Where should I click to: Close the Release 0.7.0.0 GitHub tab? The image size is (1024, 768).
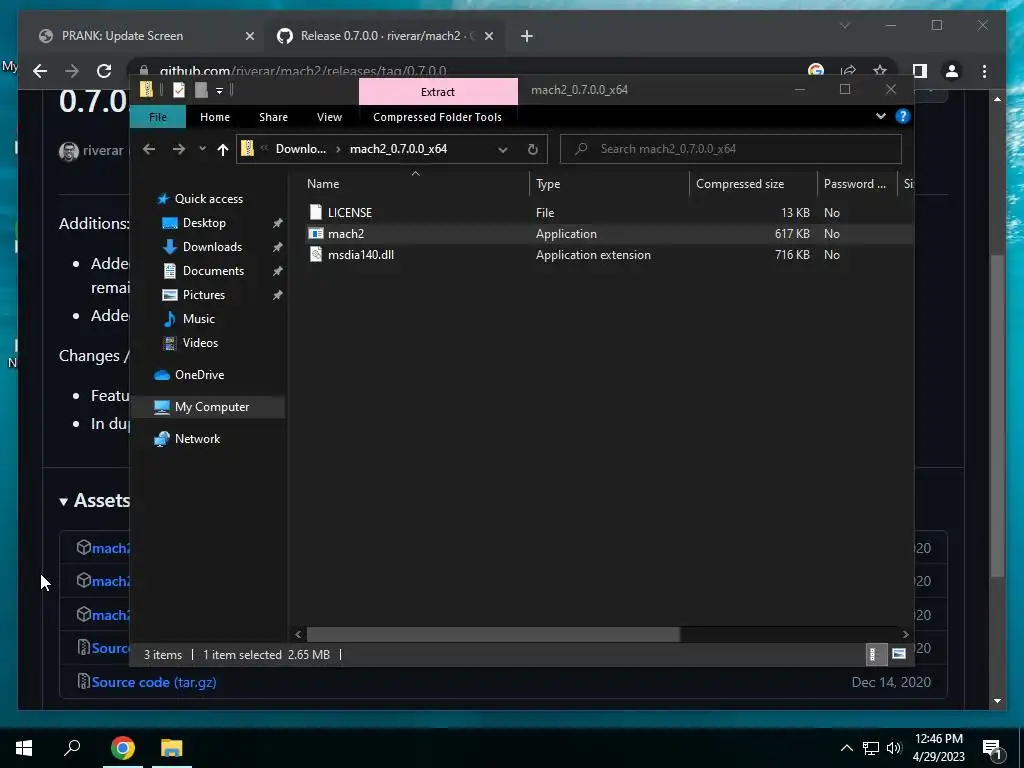click(x=489, y=36)
